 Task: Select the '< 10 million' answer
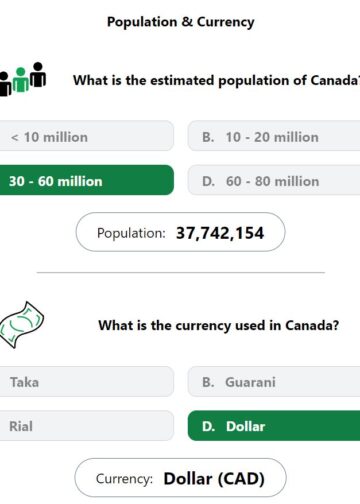coord(87,136)
